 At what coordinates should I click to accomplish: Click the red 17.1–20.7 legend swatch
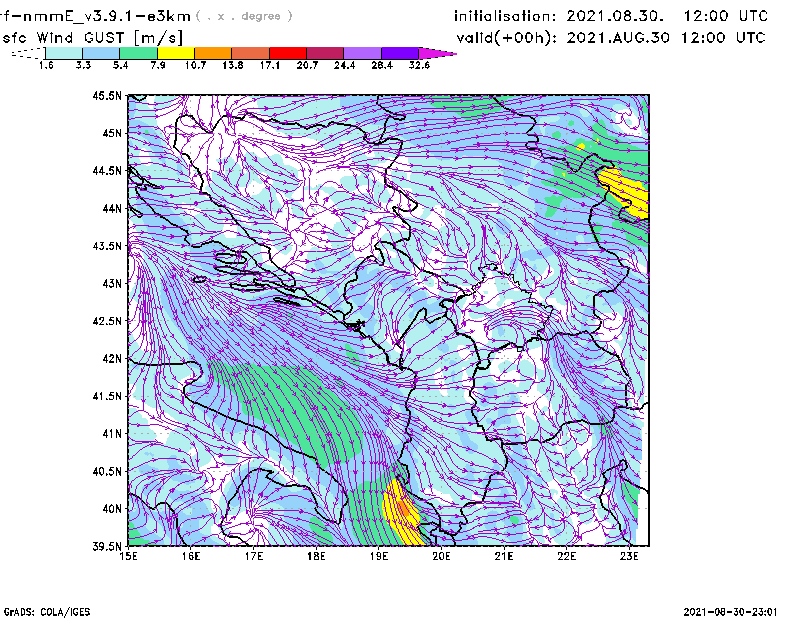click(x=288, y=53)
